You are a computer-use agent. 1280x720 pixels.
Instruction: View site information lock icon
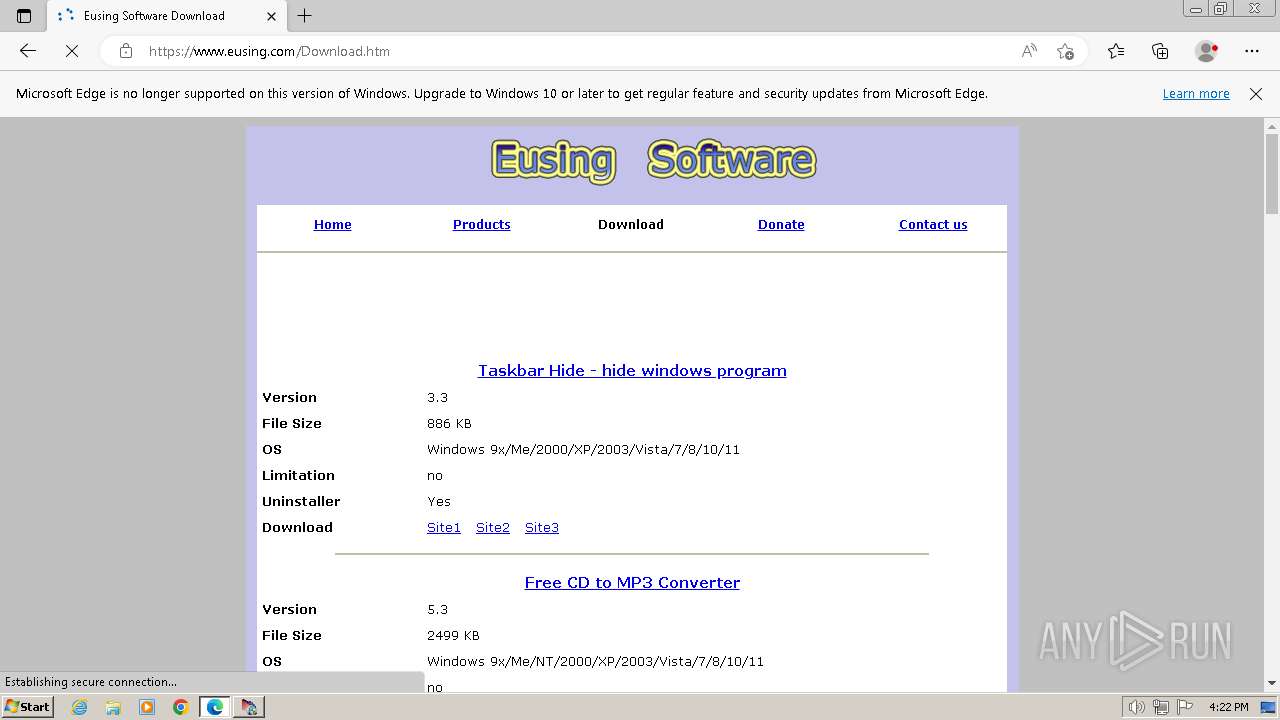(x=126, y=51)
